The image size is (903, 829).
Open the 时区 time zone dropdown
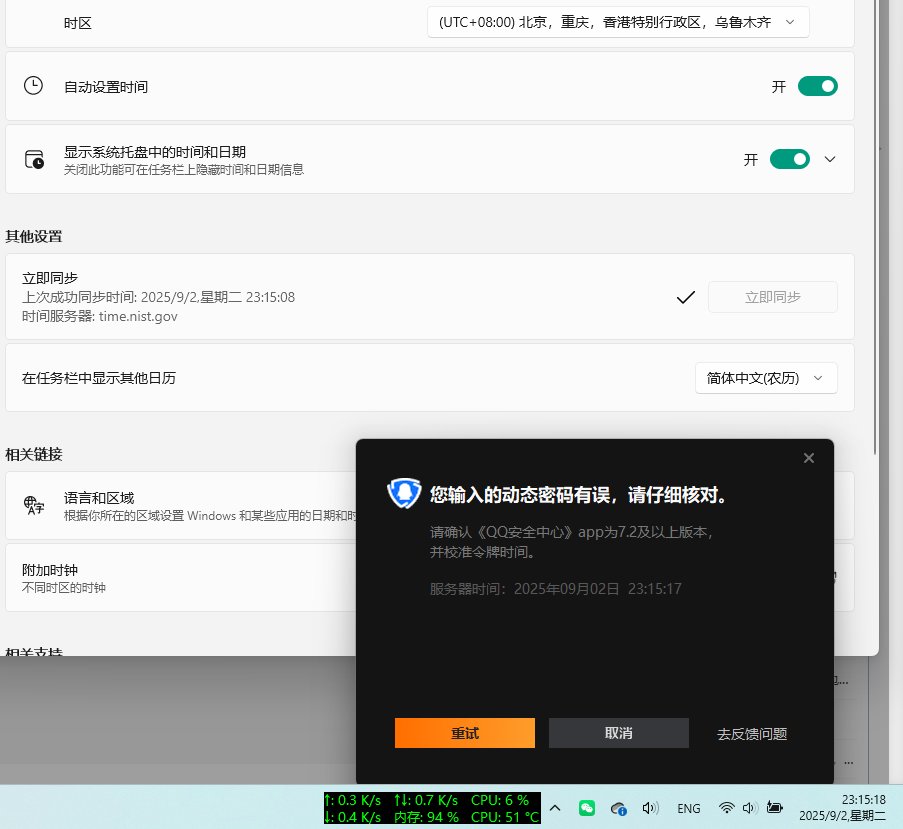point(617,22)
